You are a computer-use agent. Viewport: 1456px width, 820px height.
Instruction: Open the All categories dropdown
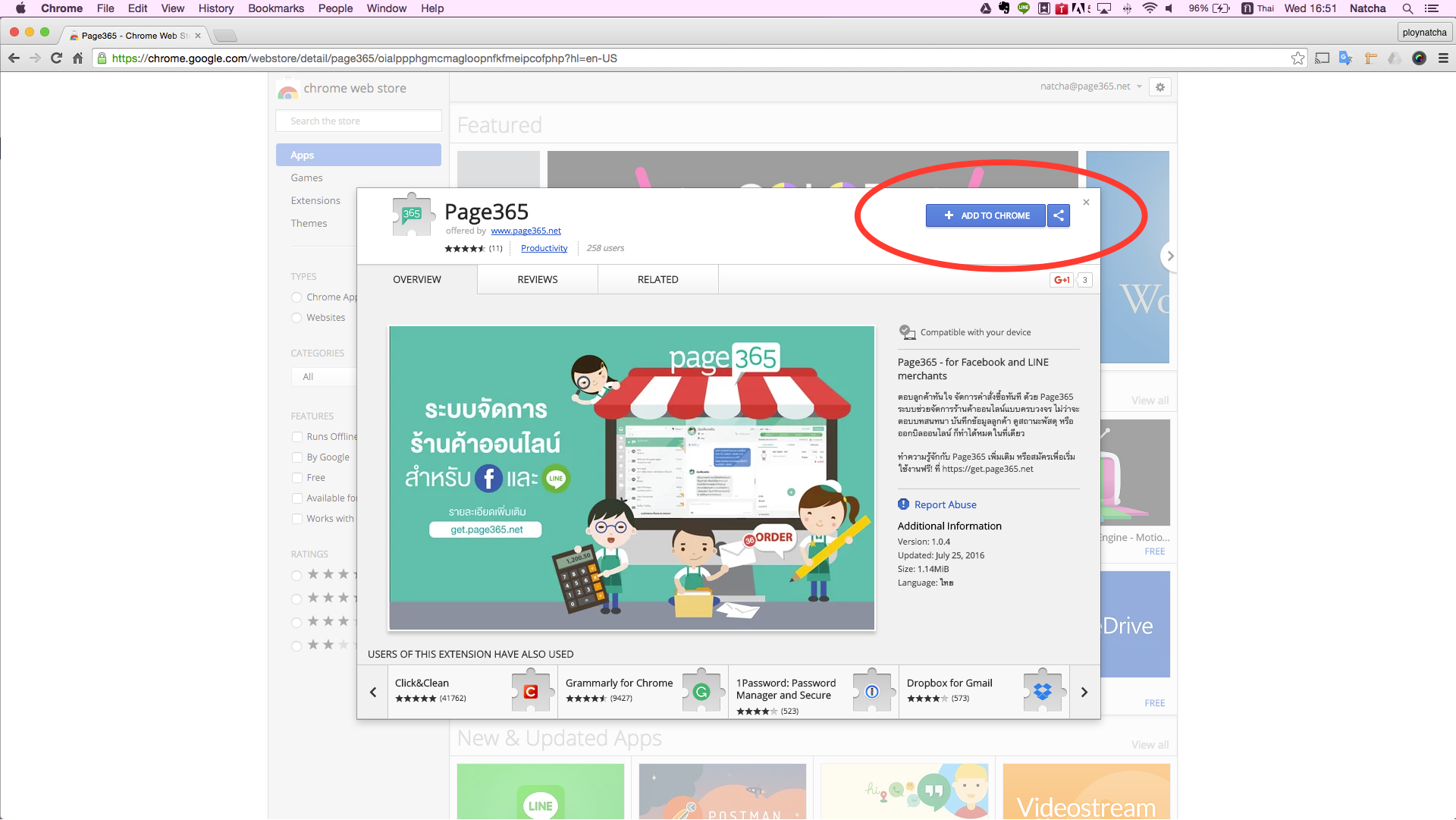coord(325,376)
